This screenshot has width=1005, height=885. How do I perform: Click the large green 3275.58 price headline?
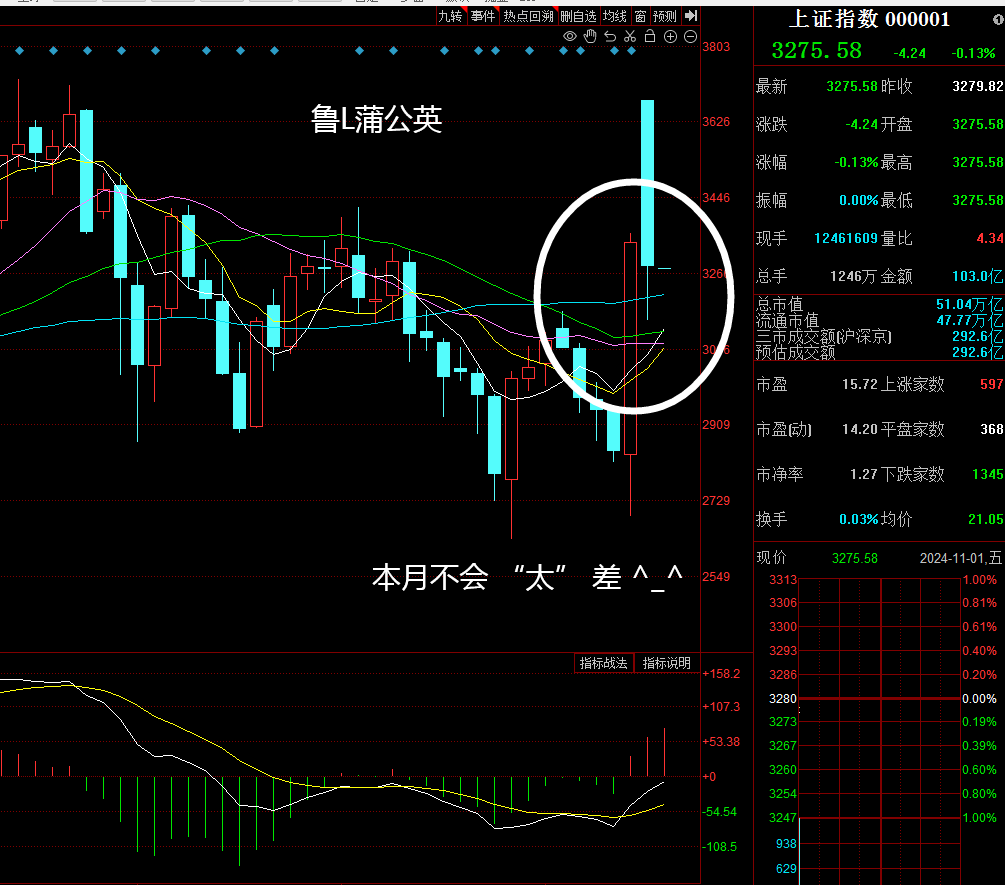click(x=817, y=51)
